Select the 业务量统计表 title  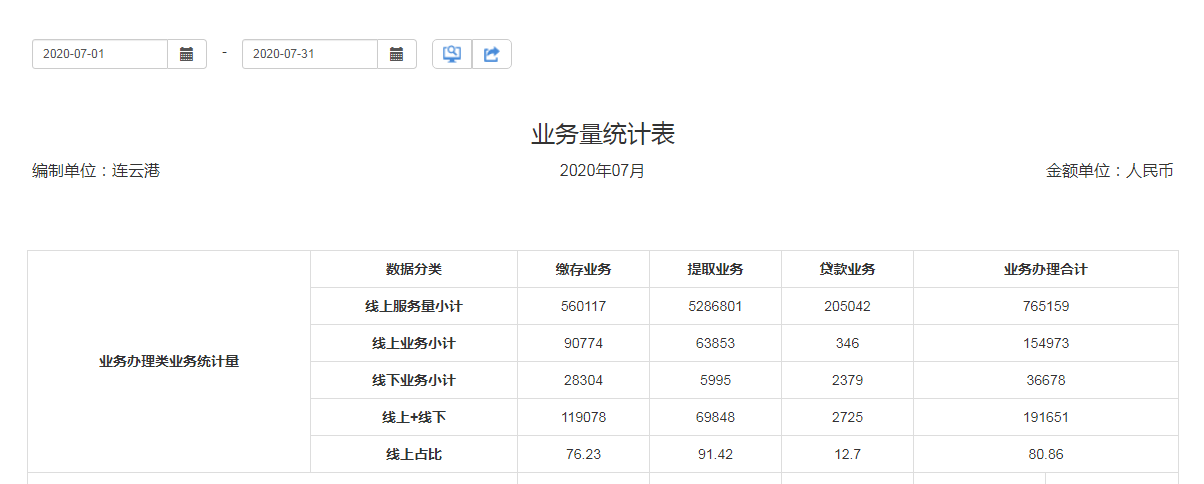tap(603, 135)
